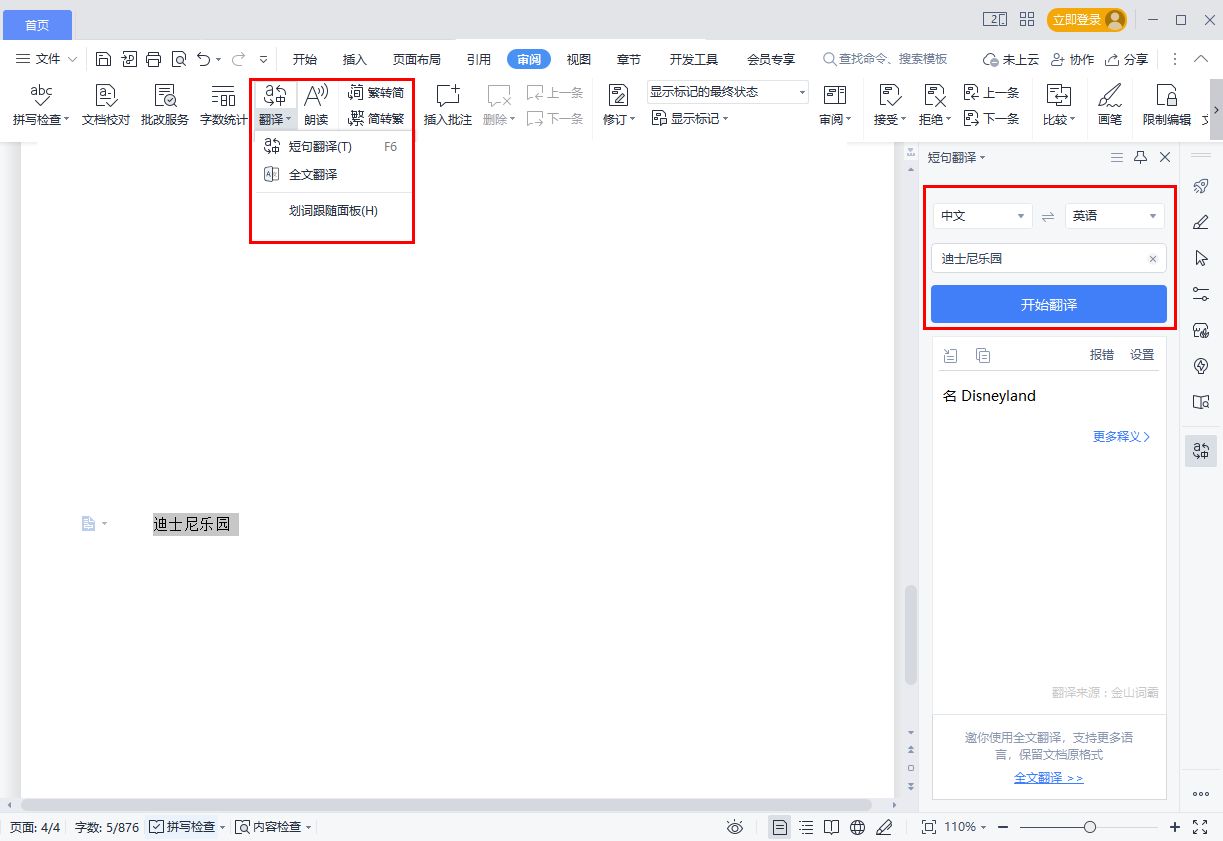The image size is (1223, 841).
Task: Switch to the 视图 ribbon tab
Action: (x=579, y=59)
